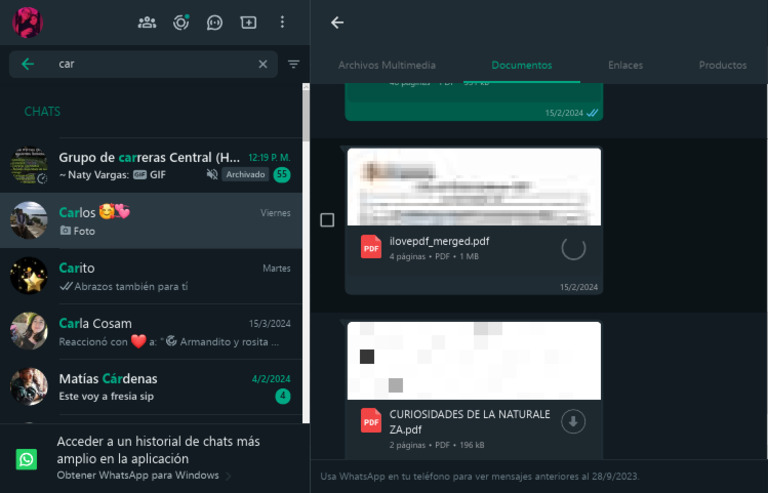Click 'Abrazos también para tí' message preview
The image size is (768, 493).
click(x=131, y=286)
